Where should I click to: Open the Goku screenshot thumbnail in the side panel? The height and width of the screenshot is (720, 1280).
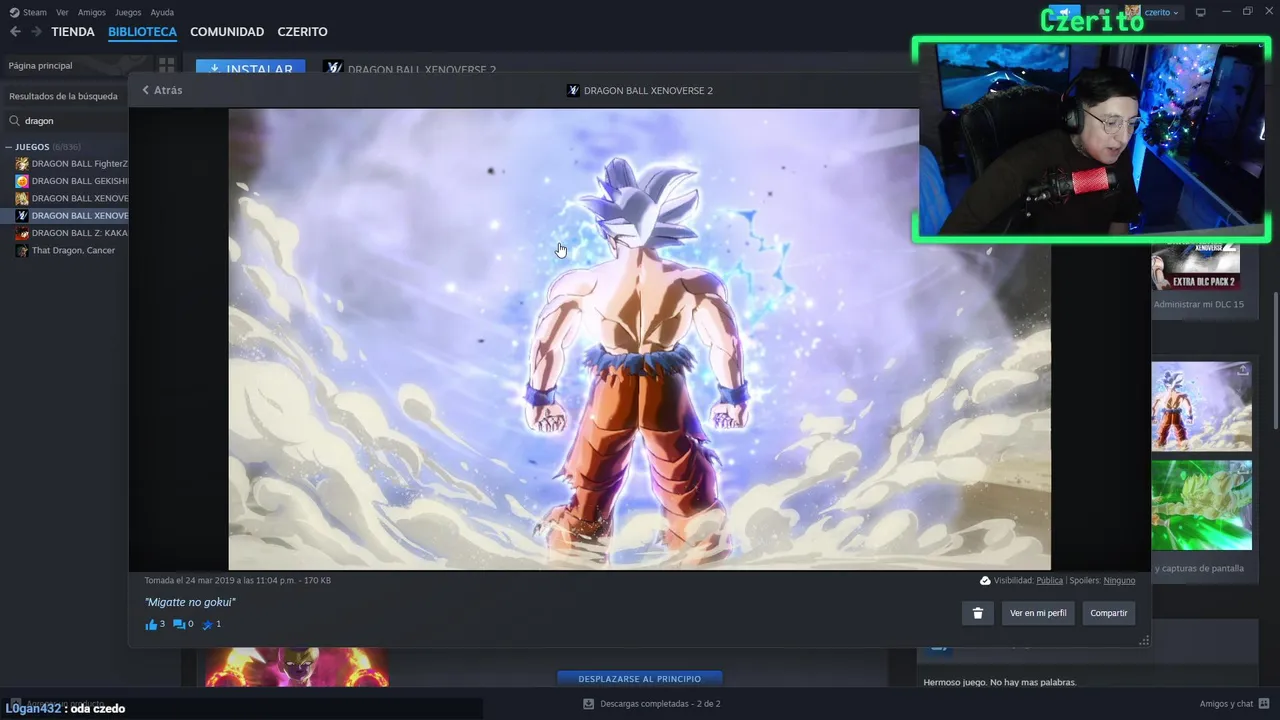(1201, 406)
